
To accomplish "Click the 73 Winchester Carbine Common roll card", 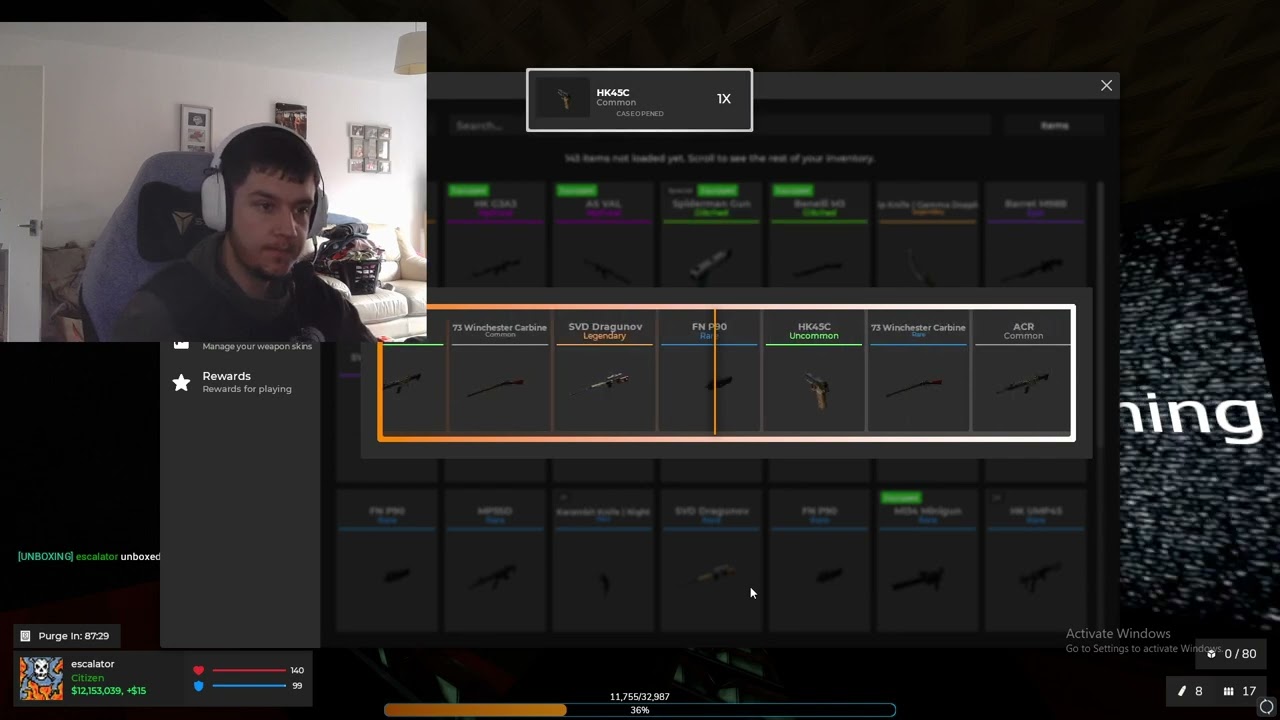I will point(500,374).
